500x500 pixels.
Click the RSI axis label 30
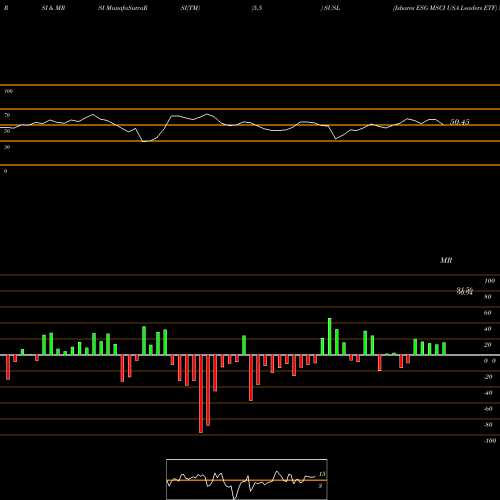(7, 147)
